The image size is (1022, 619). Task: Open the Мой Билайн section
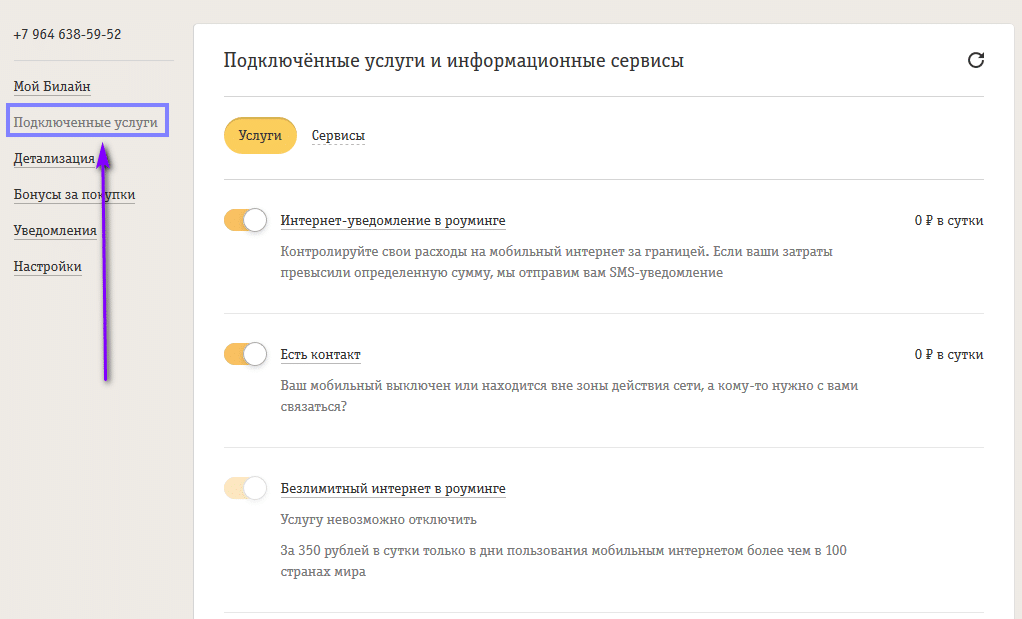click(52, 87)
